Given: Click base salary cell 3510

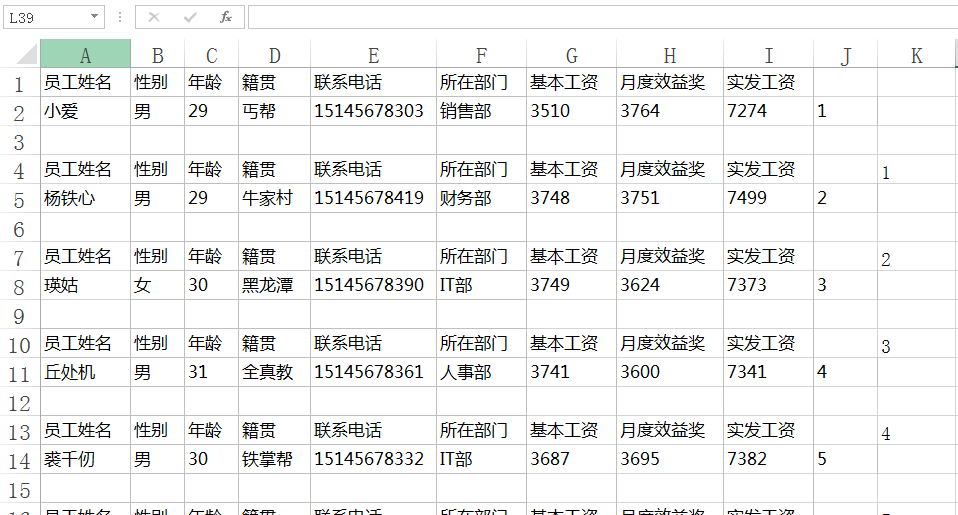Looking at the screenshot, I should [x=571, y=111].
